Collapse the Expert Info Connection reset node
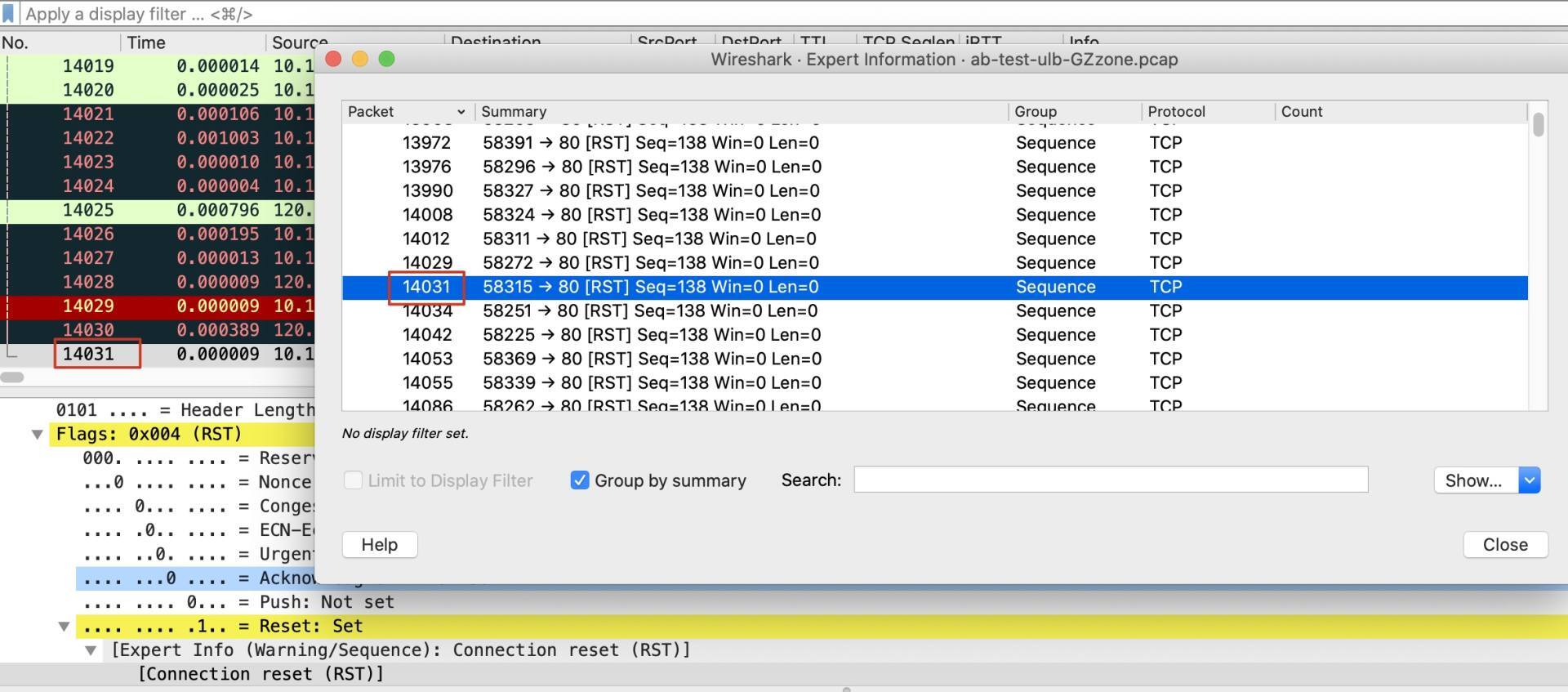The height and width of the screenshot is (692, 1568). (91, 650)
